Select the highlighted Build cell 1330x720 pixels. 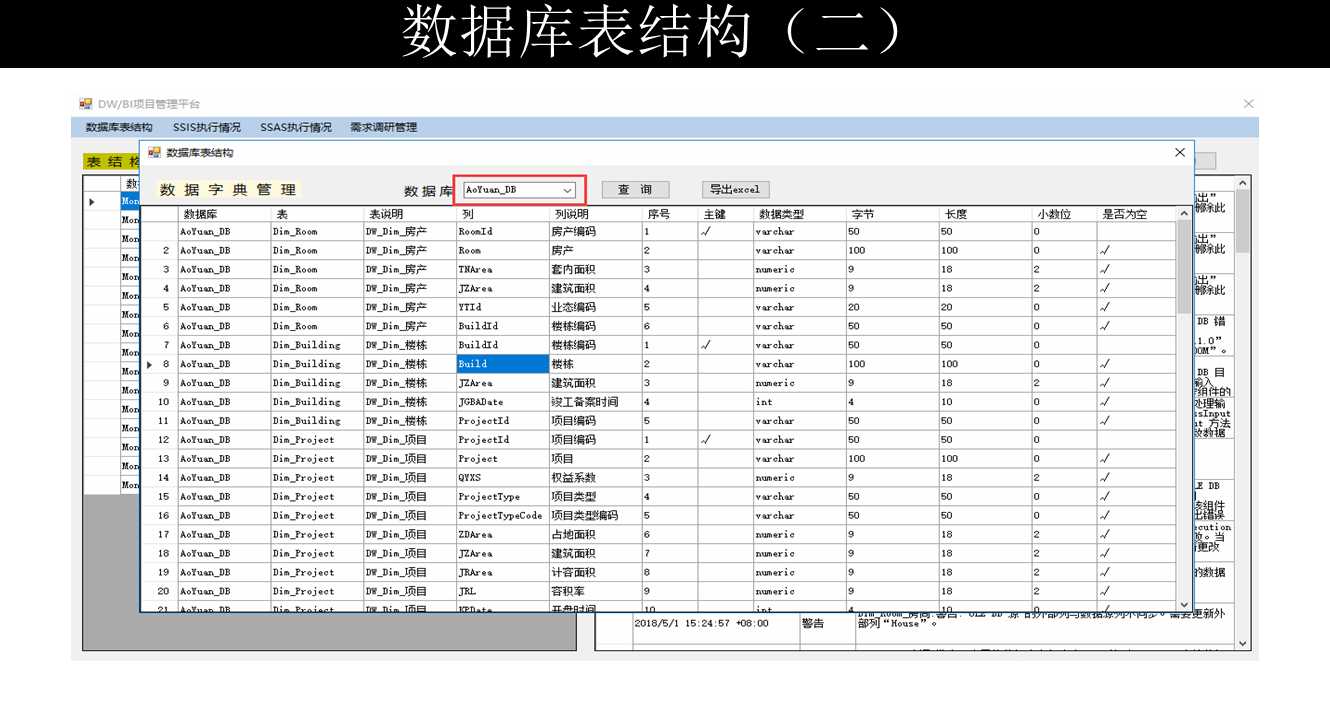click(502, 364)
